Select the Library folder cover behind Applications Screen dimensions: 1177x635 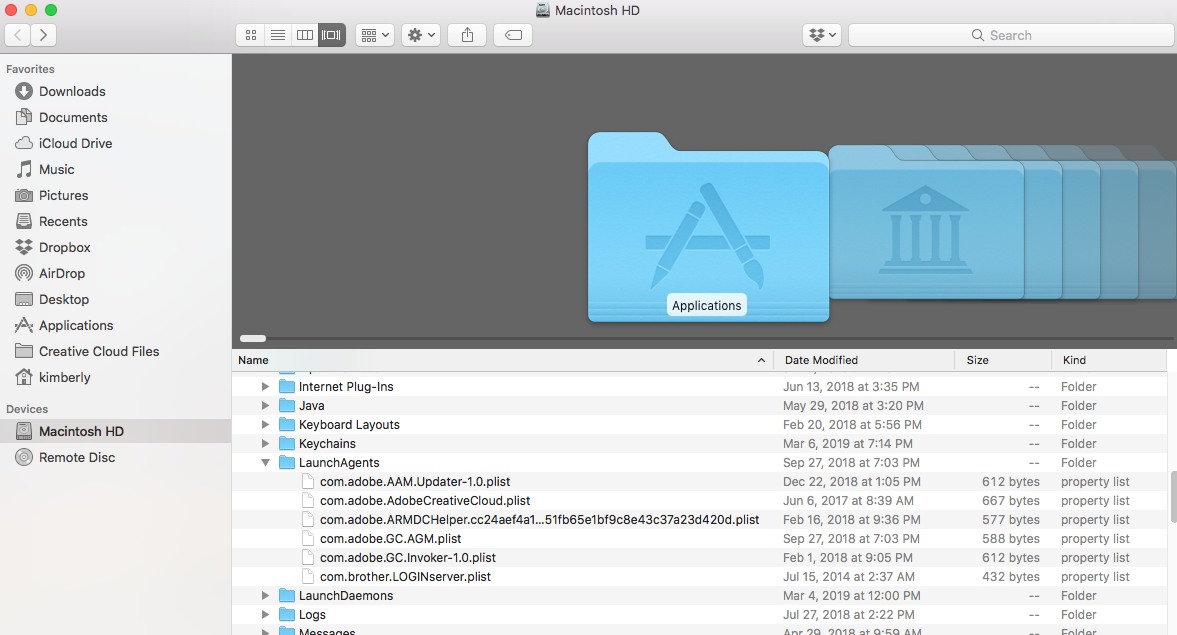[x=926, y=222]
